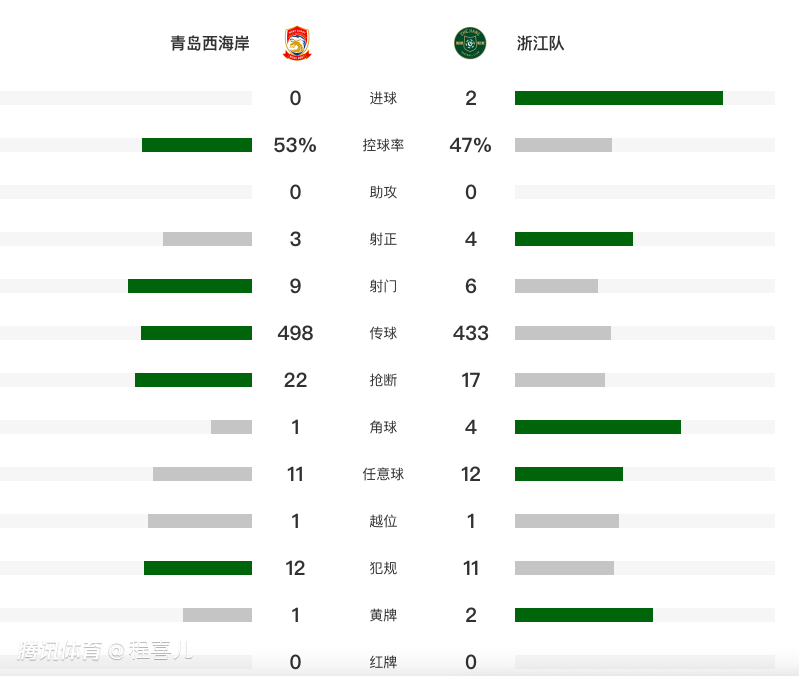The image size is (799, 676).
Task: Click the Qingdao West Coast team logo
Action: [297, 43]
